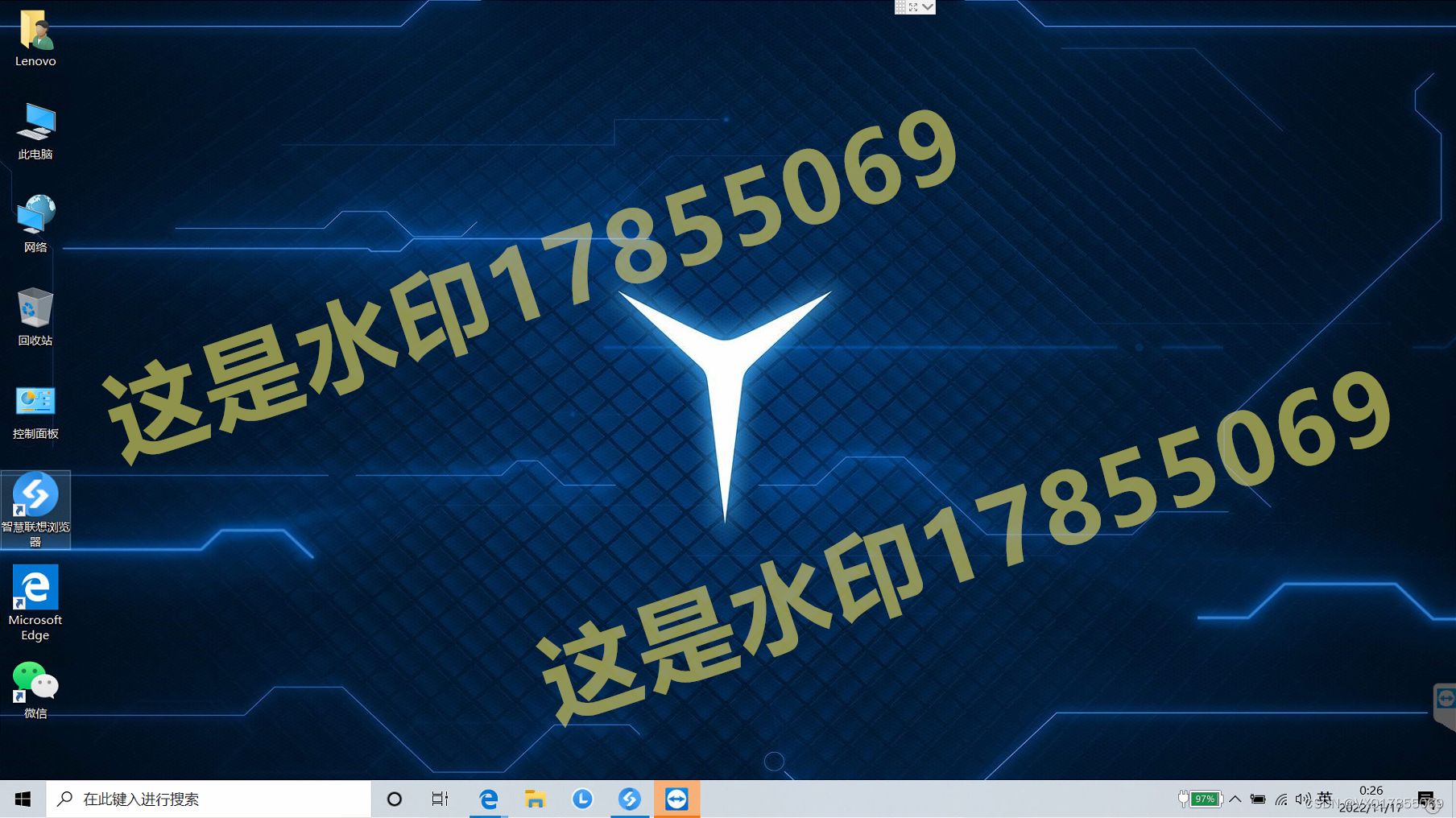Open the blue clock app on taskbar
This screenshot has width=1456, height=818.
click(582, 799)
